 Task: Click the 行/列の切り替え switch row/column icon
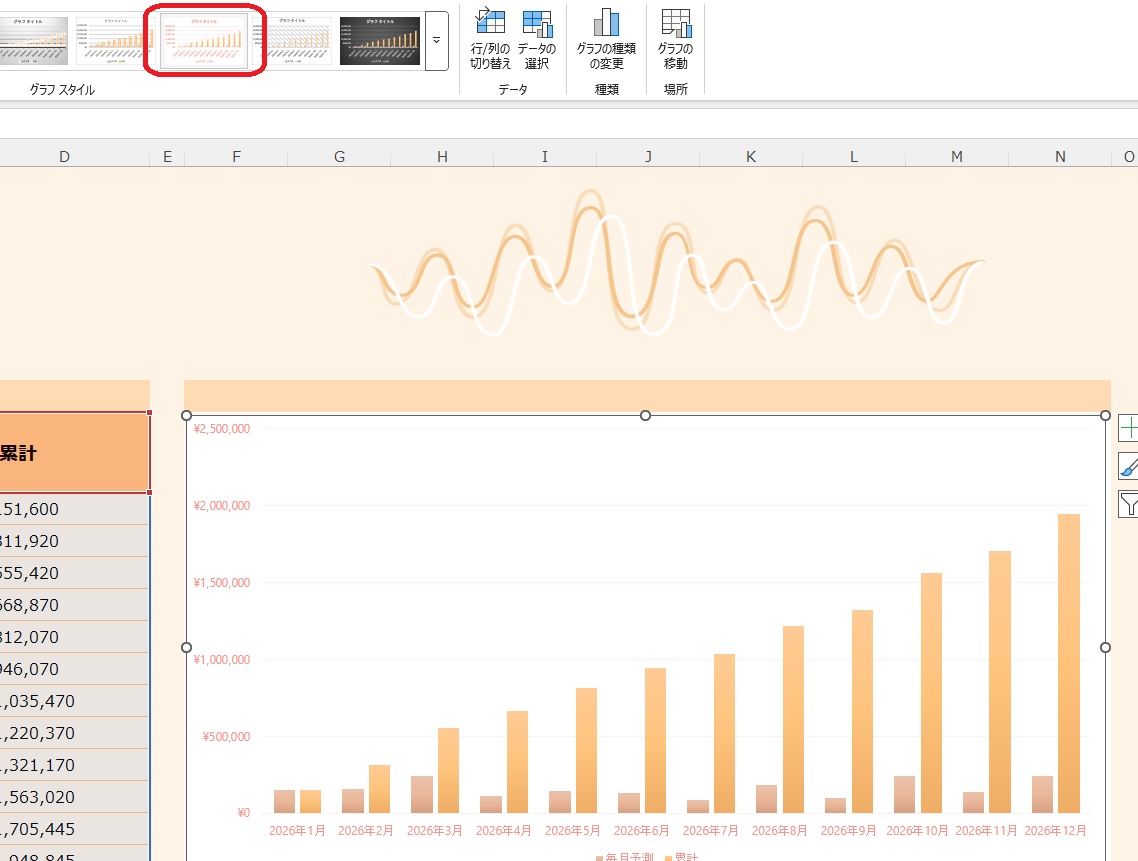490,23
